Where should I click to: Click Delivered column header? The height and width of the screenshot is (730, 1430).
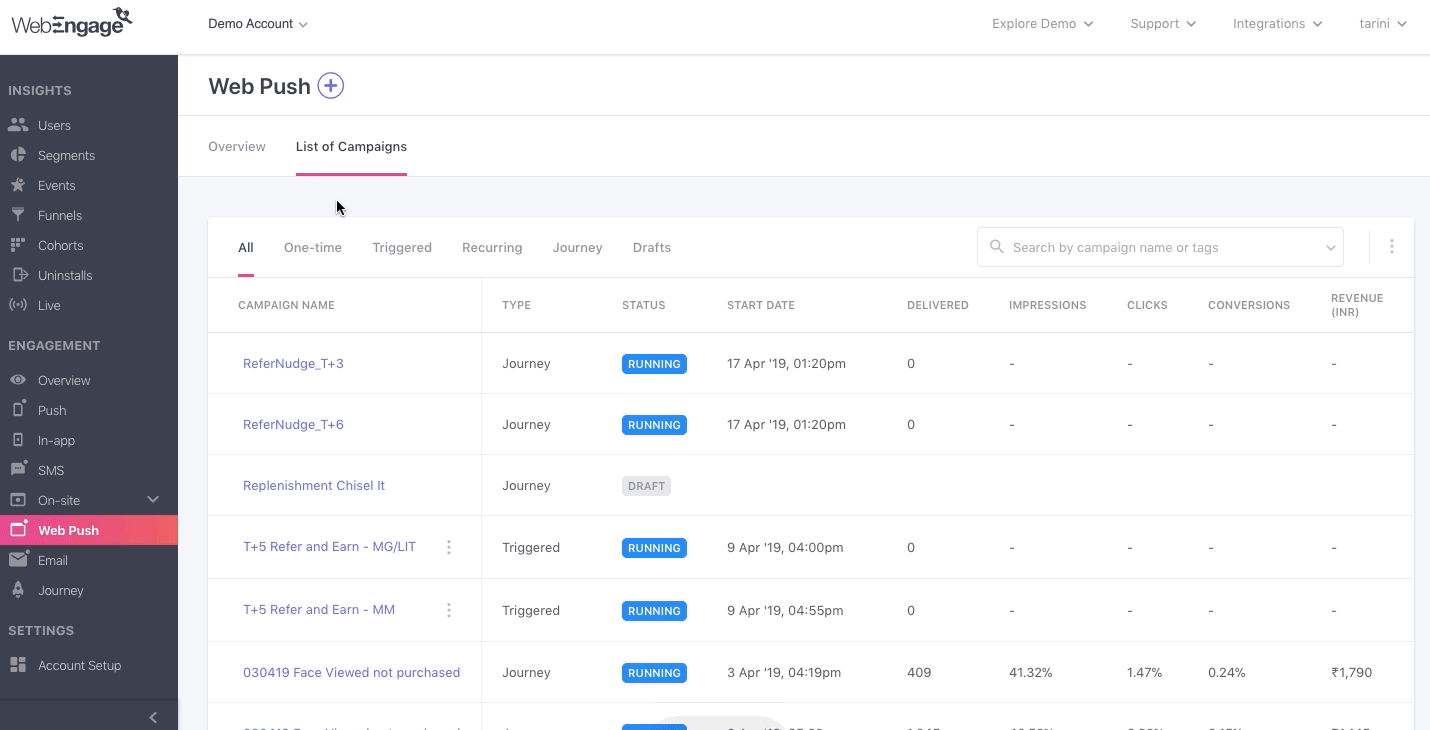coord(938,305)
